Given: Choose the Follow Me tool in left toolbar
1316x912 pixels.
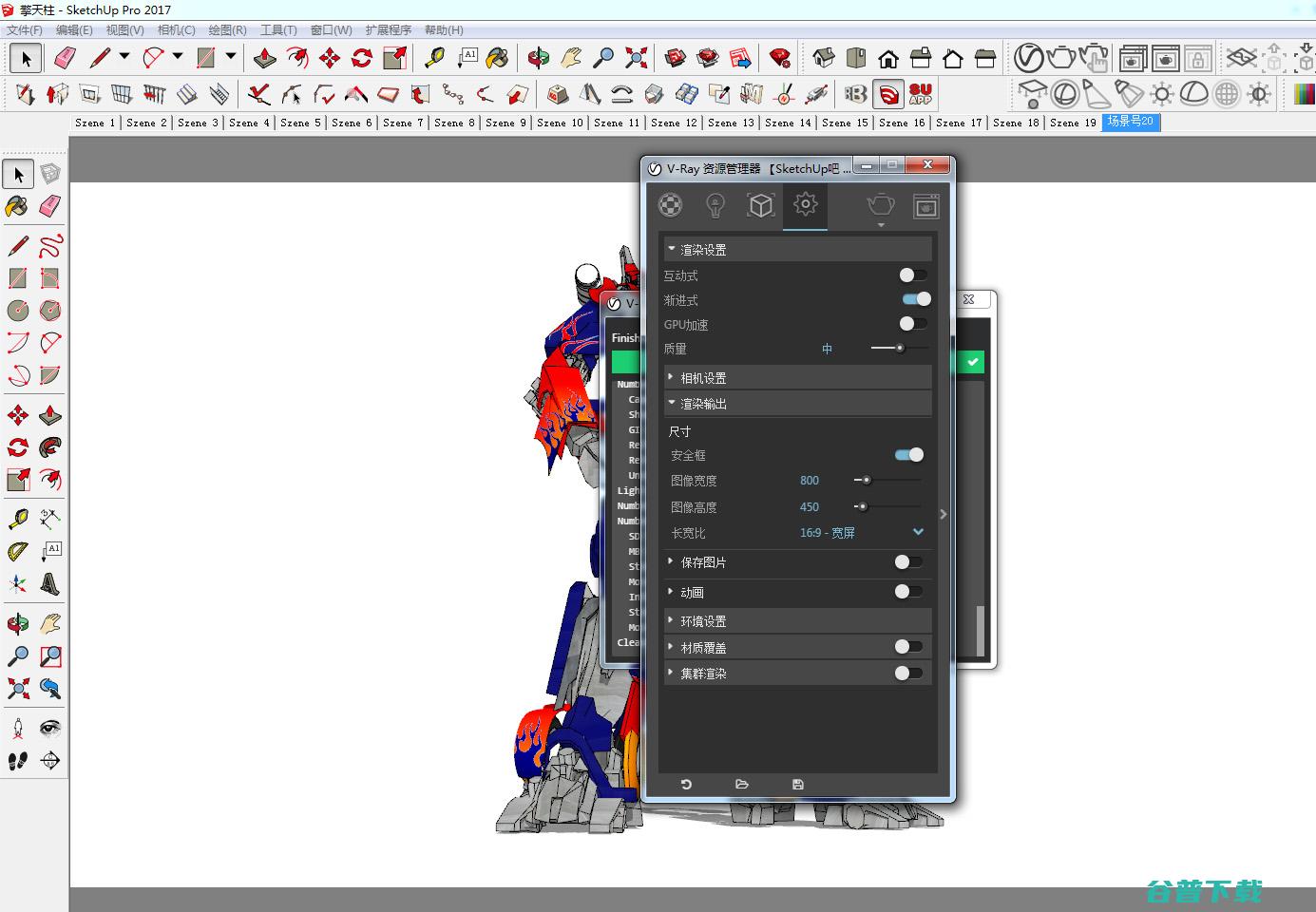Looking at the screenshot, I should tap(50, 447).
